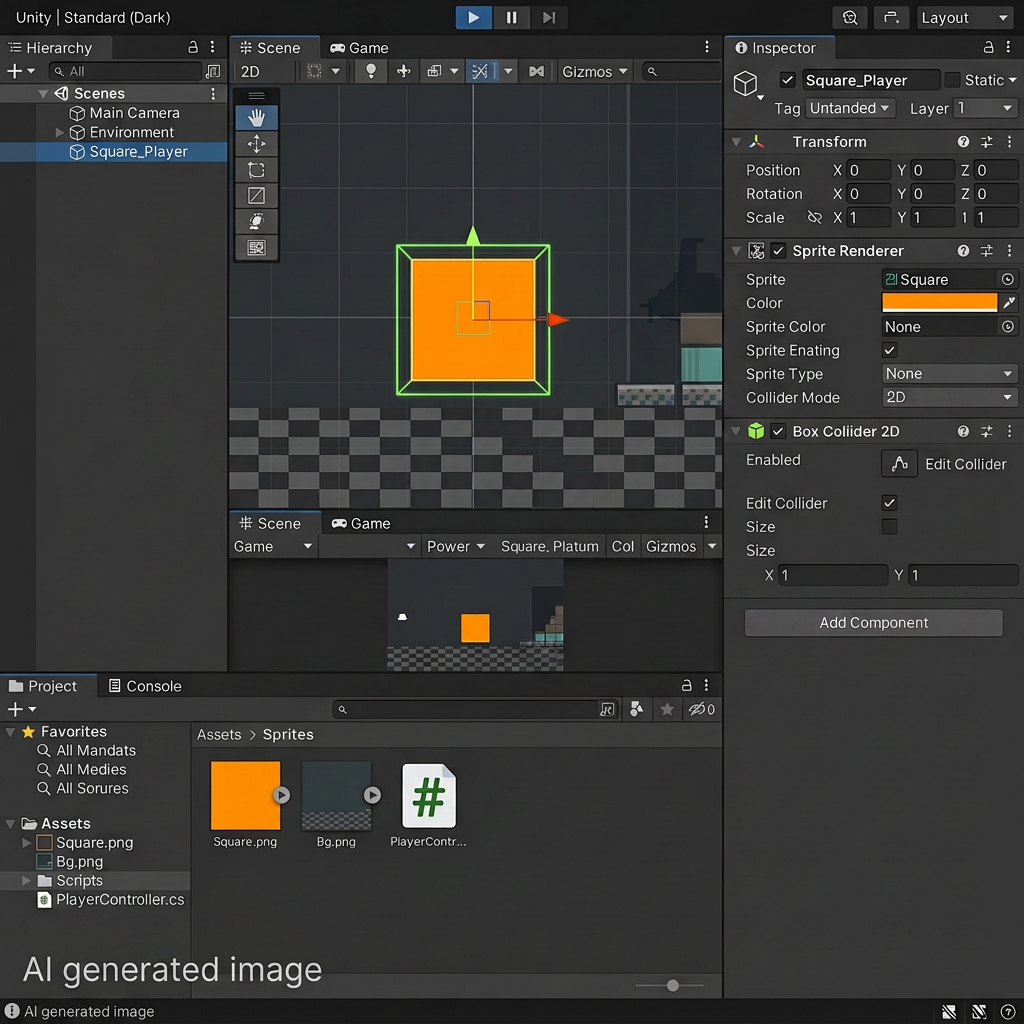Open the Sprite Renderer help icon
The height and width of the screenshot is (1024, 1024).
pyautogui.click(x=963, y=251)
